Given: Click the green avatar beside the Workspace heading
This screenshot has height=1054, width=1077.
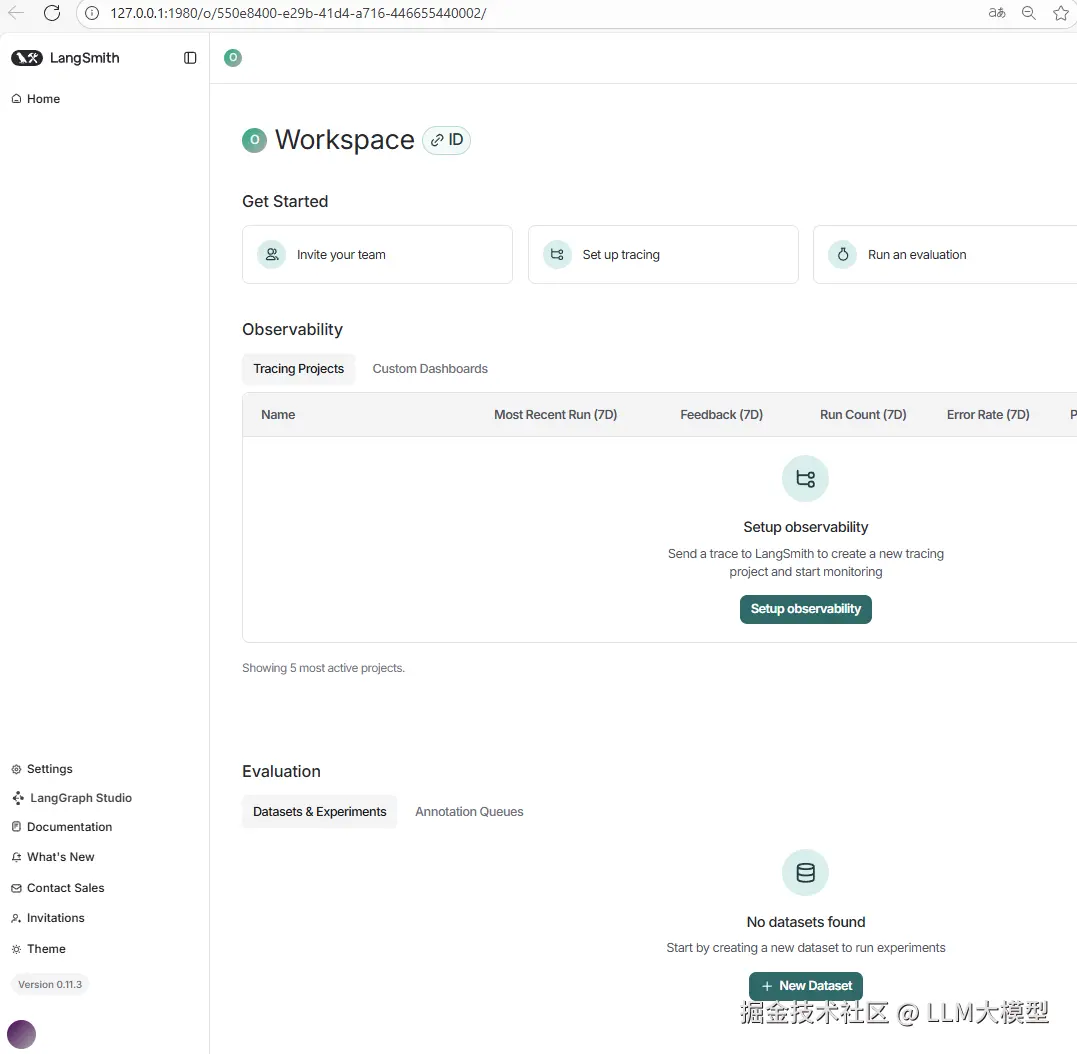Looking at the screenshot, I should click(254, 140).
